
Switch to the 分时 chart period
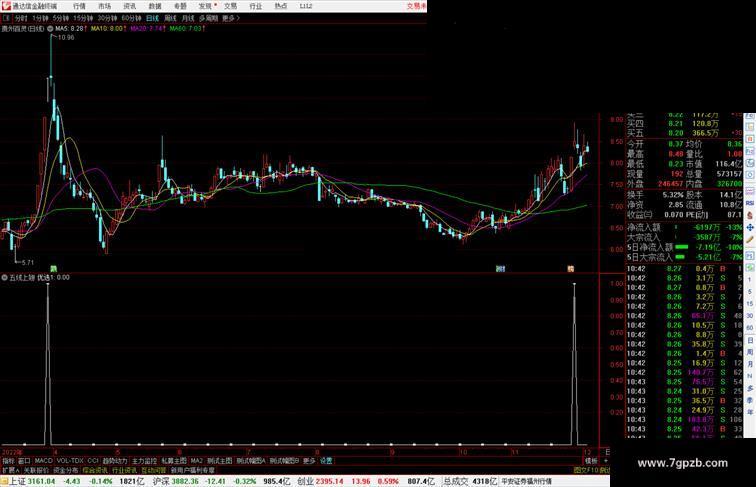click(x=21, y=18)
